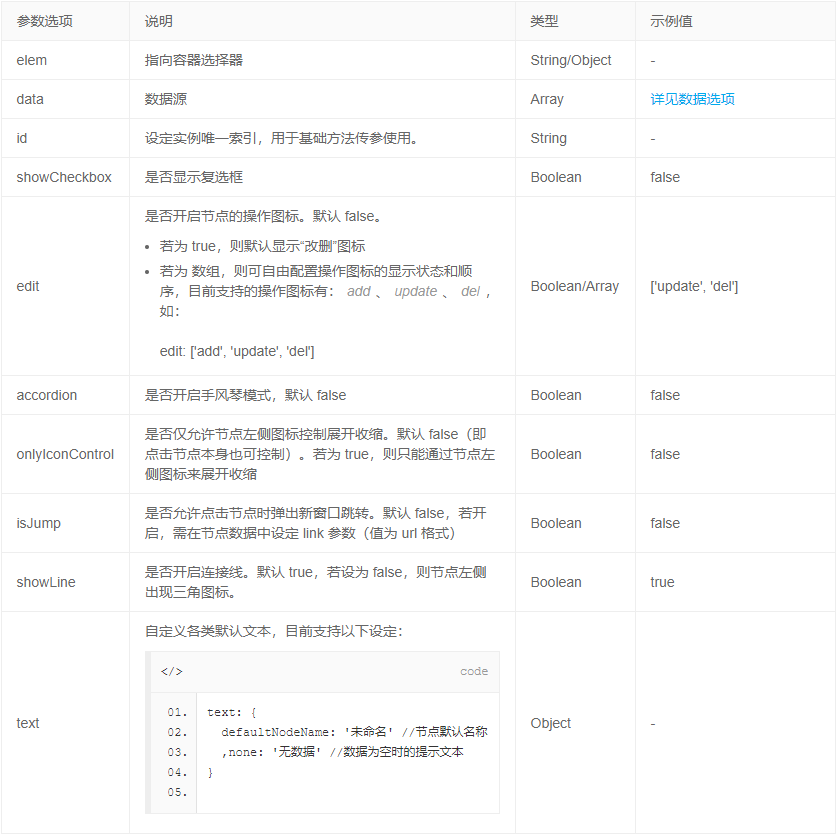837x835 pixels.
Task: Click the italic 'add' keyword
Action: [359, 292]
